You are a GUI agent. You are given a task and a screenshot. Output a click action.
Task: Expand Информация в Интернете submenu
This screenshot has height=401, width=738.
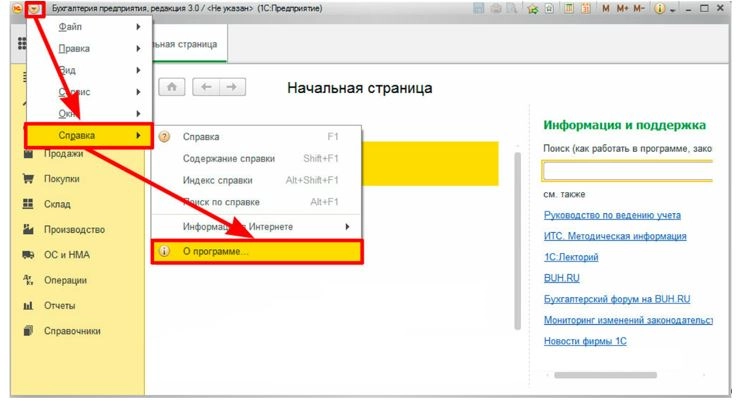pyautogui.click(x=257, y=227)
